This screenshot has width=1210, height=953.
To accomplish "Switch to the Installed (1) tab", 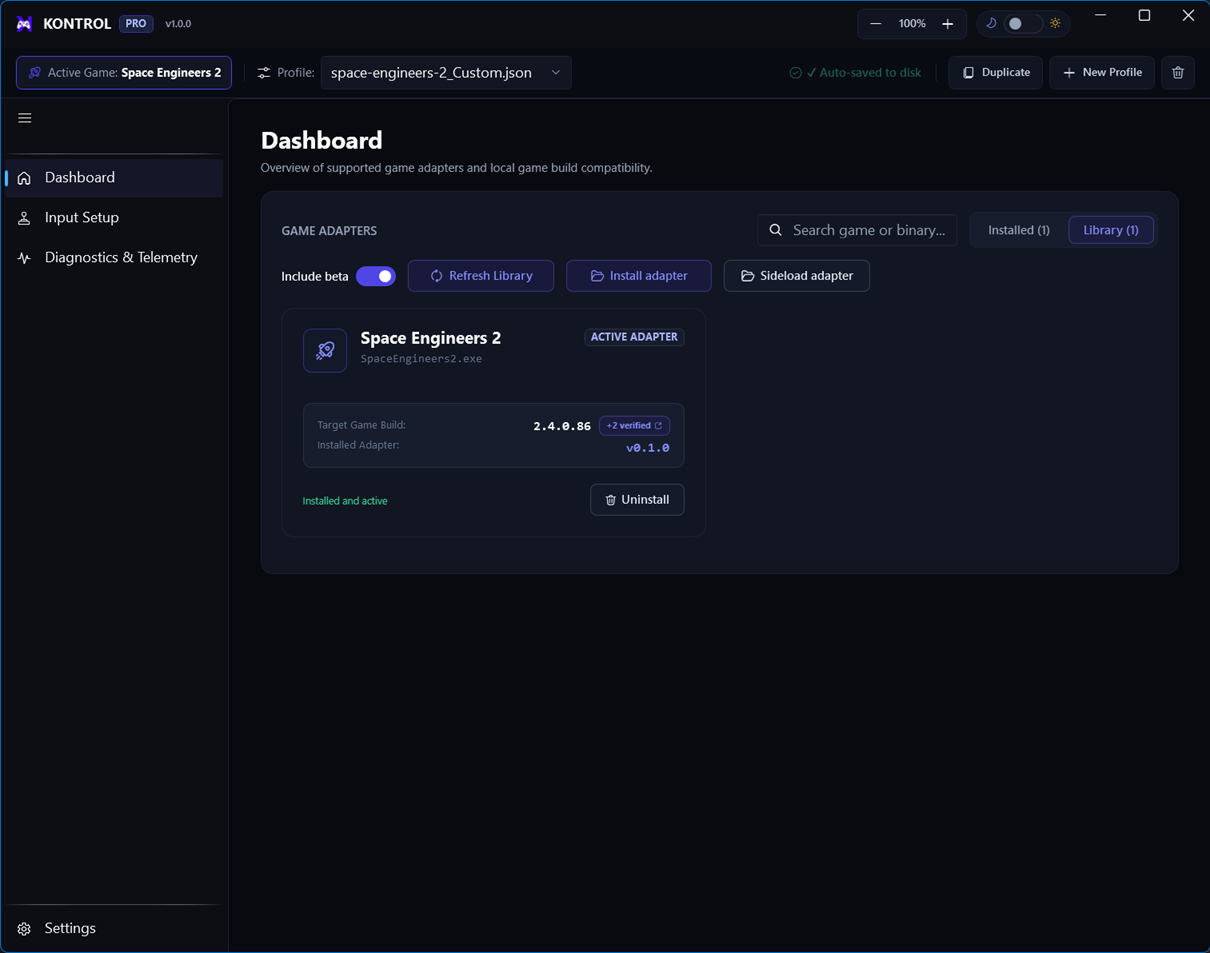I will pos(1019,230).
